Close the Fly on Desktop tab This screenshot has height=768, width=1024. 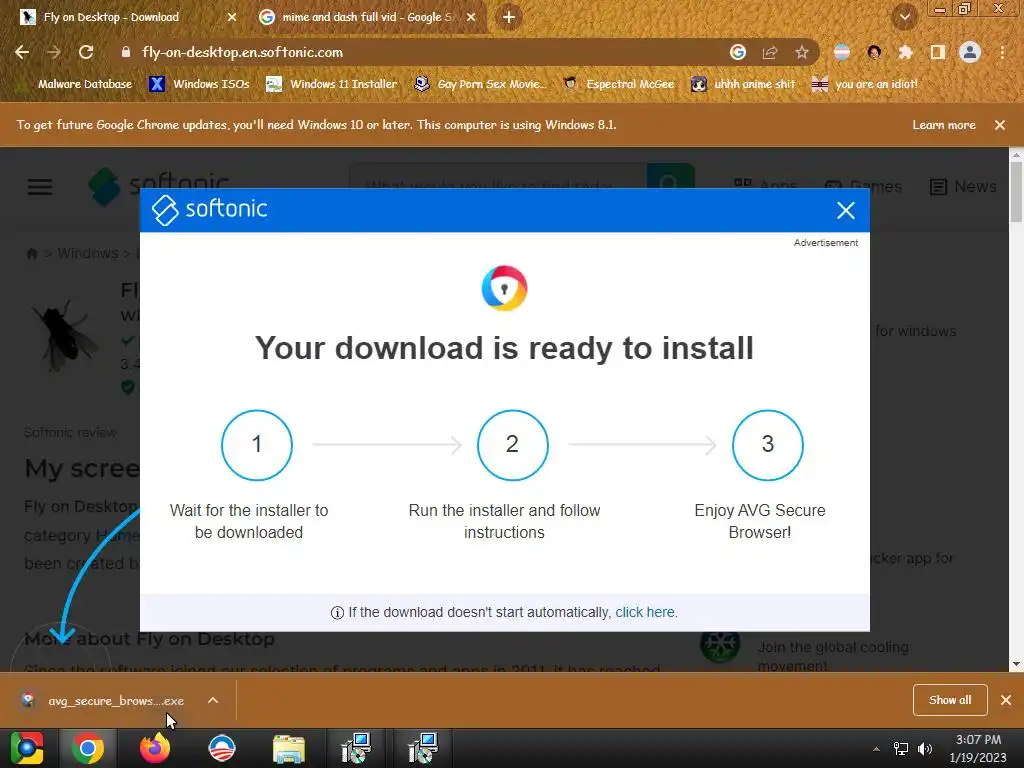pyautogui.click(x=232, y=17)
